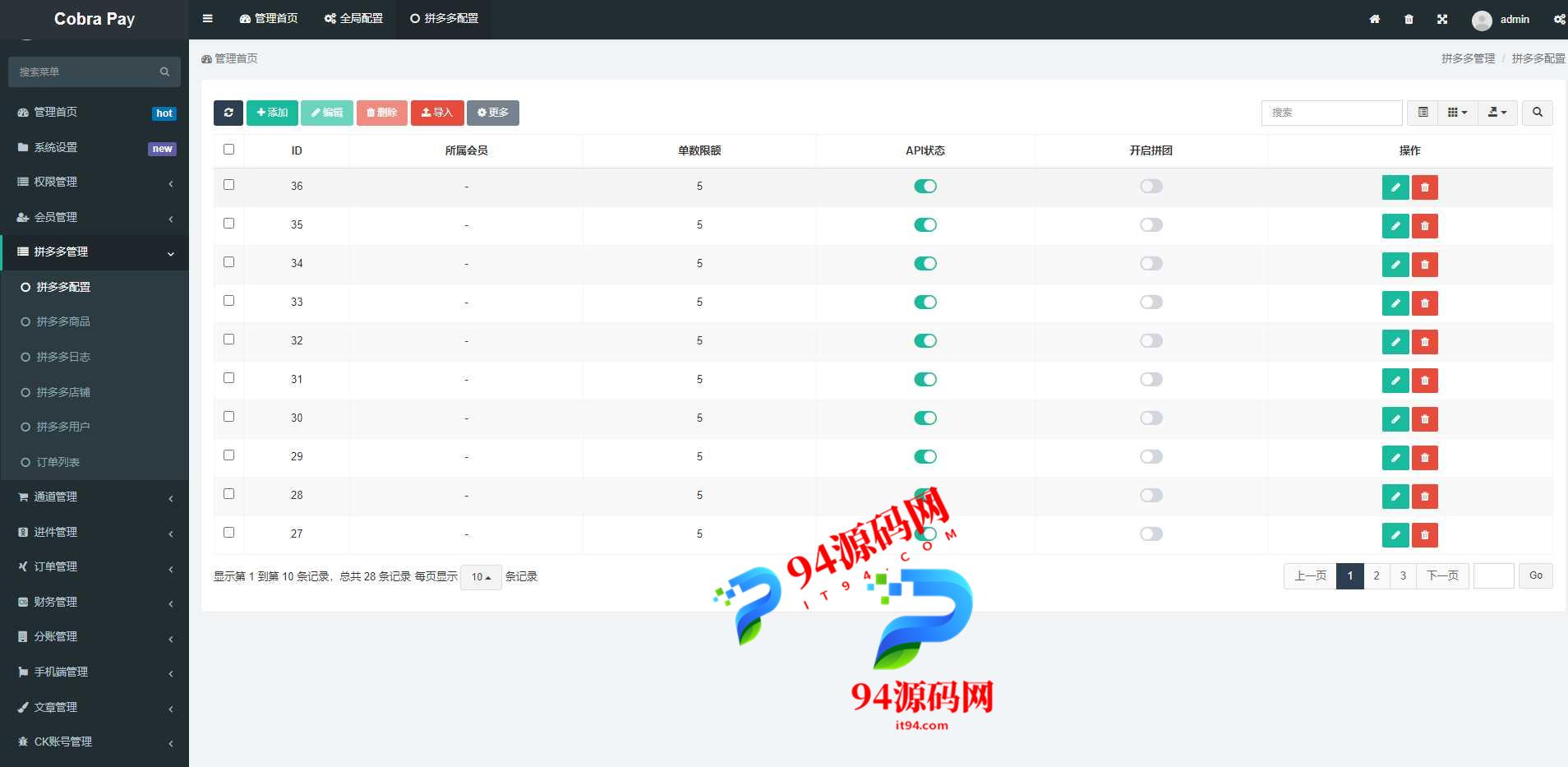The height and width of the screenshot is (767, 1568).
Task: Switch to the 拼多多配置 top tab
Action: point(444,18)
